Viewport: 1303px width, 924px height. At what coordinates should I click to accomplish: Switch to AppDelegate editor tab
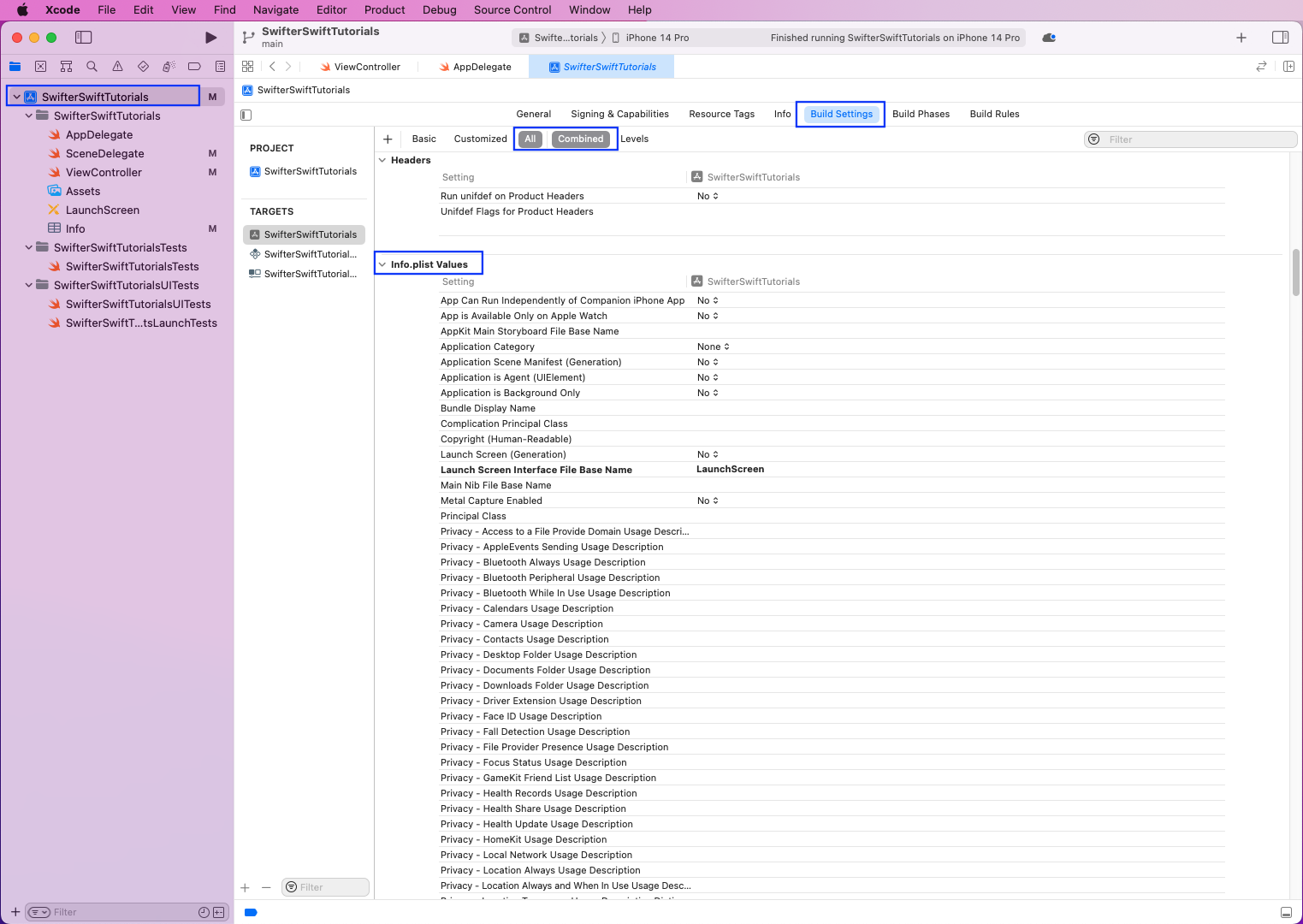[x=476, y=67]
